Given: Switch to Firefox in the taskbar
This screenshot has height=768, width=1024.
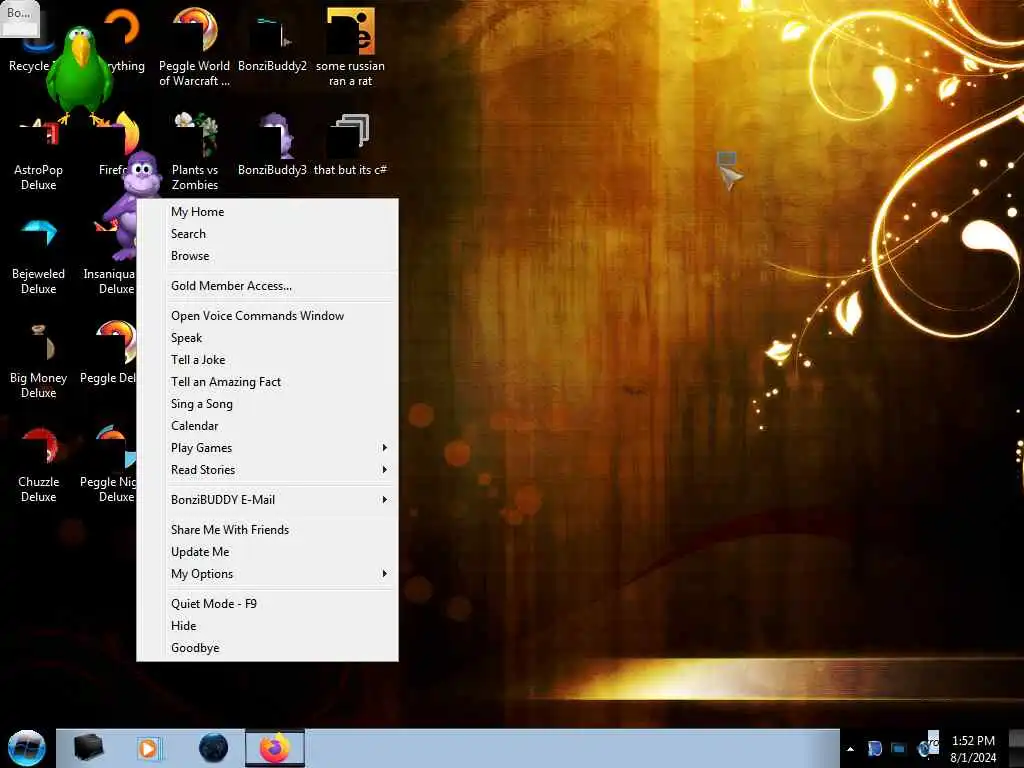Looking at the screenshot, I should click(x=275, y=748).
